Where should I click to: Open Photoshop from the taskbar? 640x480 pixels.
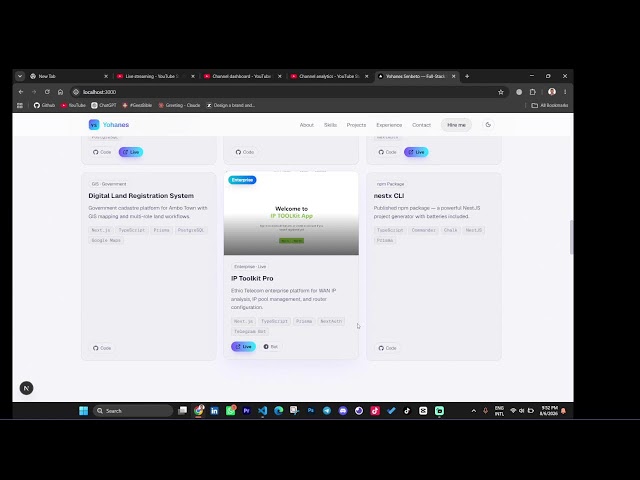tap(311, 411)
